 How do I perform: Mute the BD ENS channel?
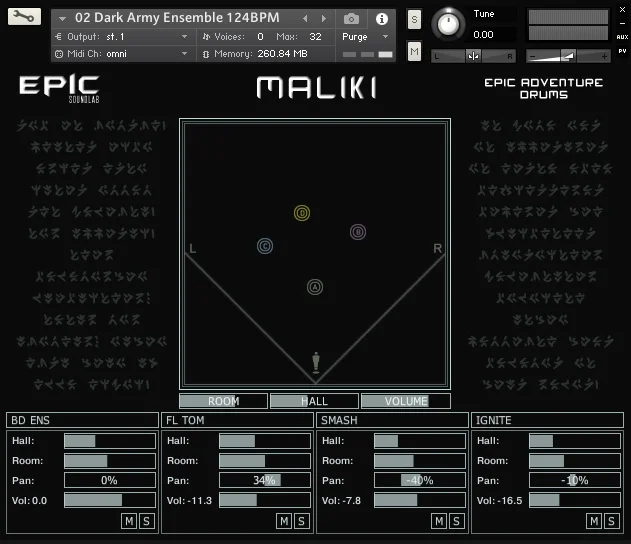[x=129, y=521]
